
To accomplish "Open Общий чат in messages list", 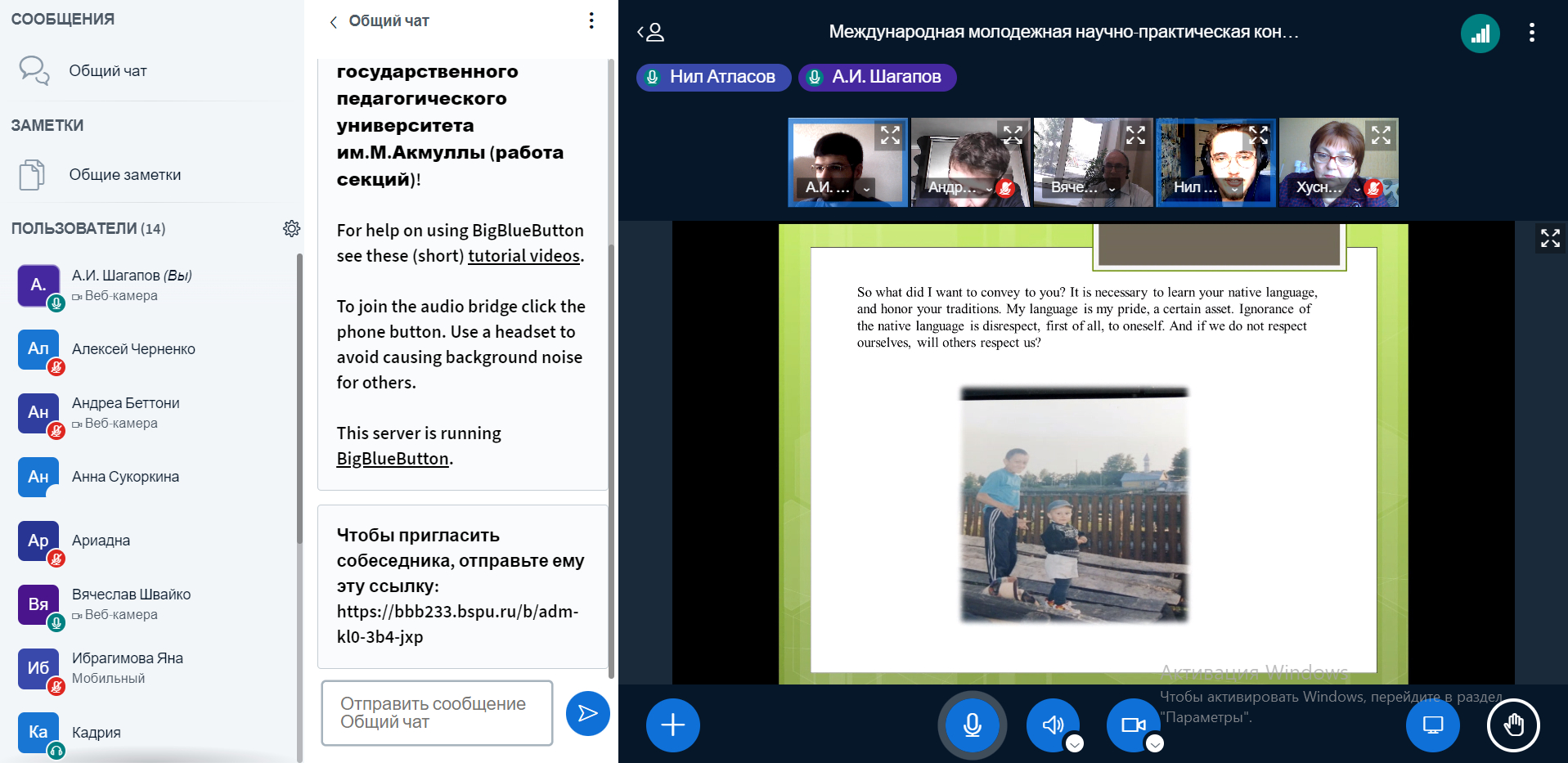I will click(x=108, y=71).
